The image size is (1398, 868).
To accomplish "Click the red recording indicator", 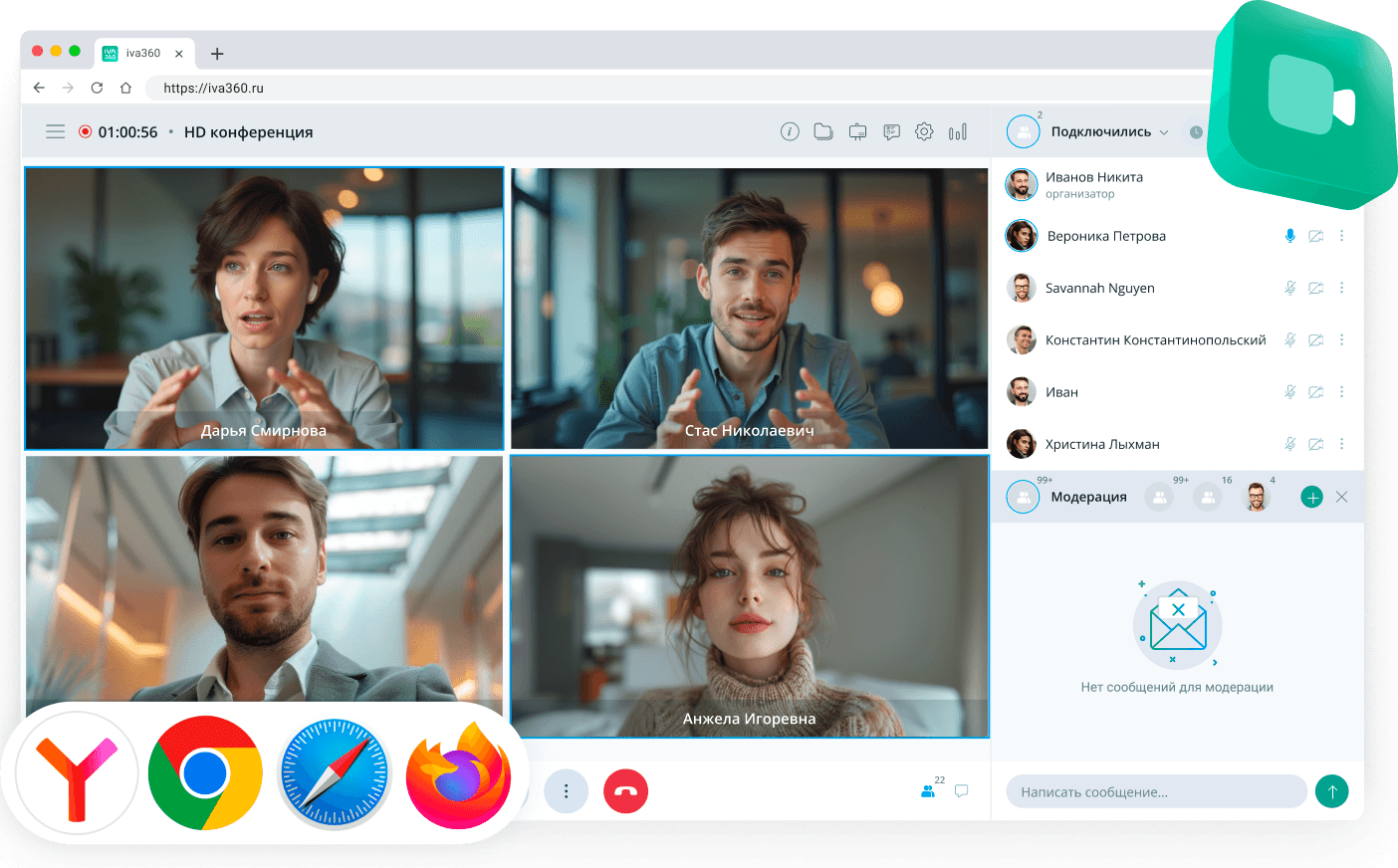I will (86, 131).
